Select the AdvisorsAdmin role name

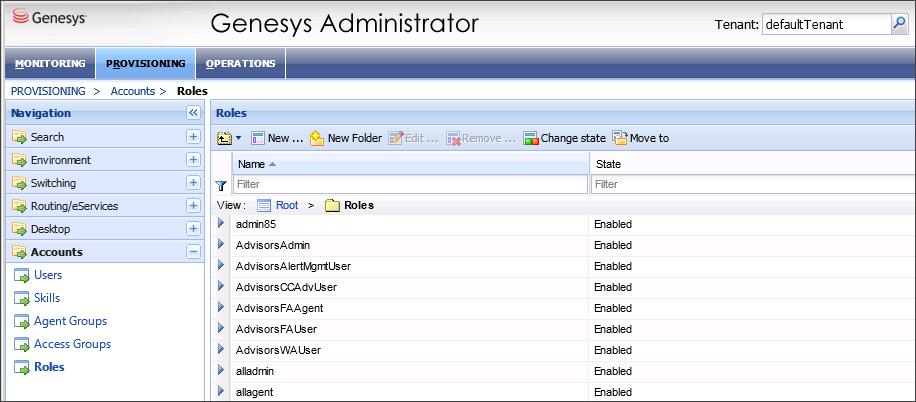[273, 245]
